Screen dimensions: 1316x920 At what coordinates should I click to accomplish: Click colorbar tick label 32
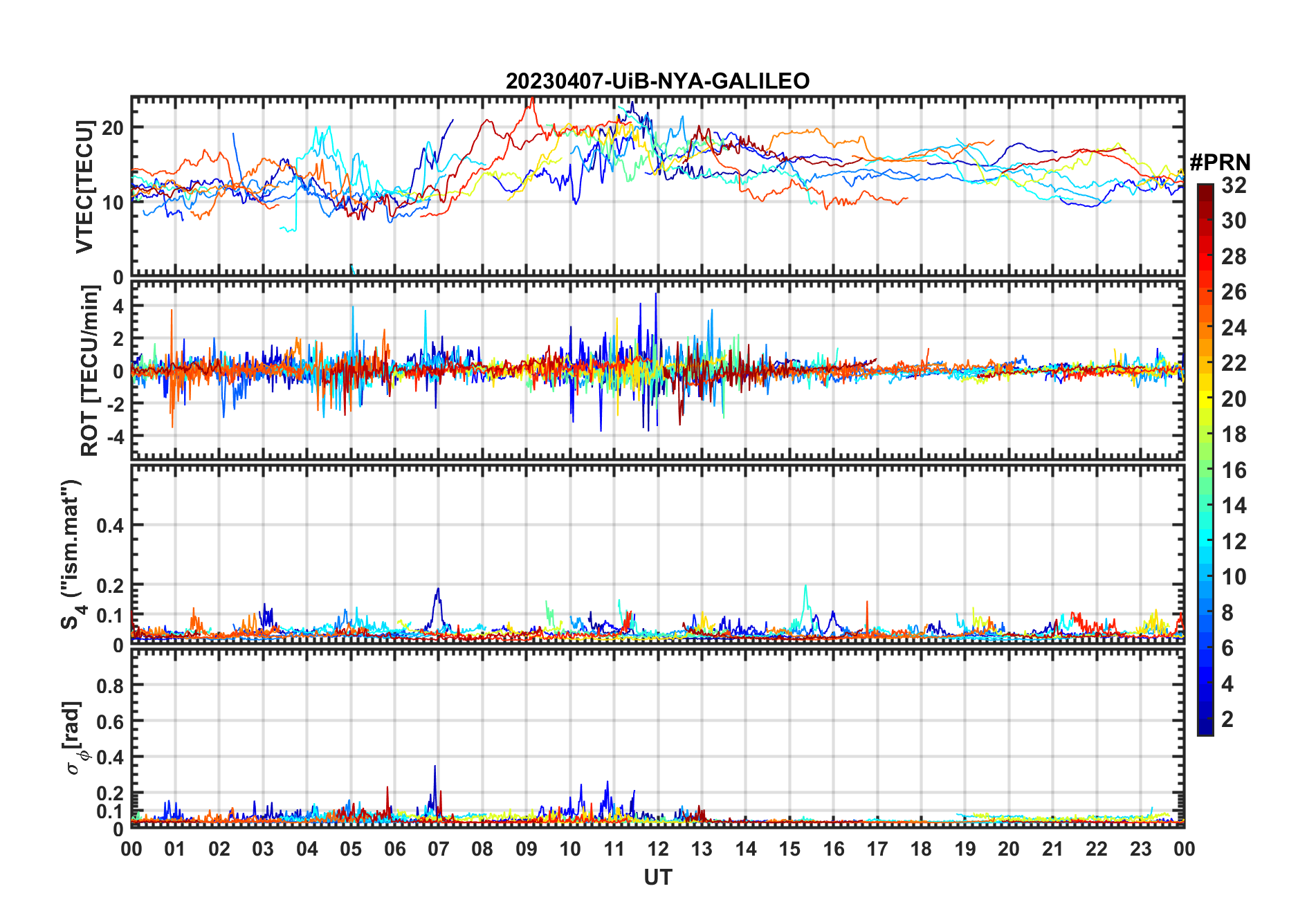tap(1234, 185)
